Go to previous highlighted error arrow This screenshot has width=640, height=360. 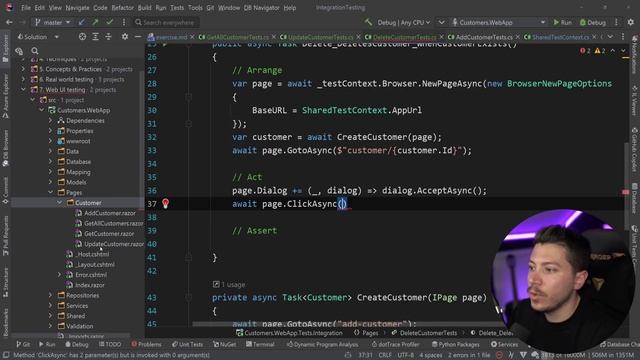(613, 51)
